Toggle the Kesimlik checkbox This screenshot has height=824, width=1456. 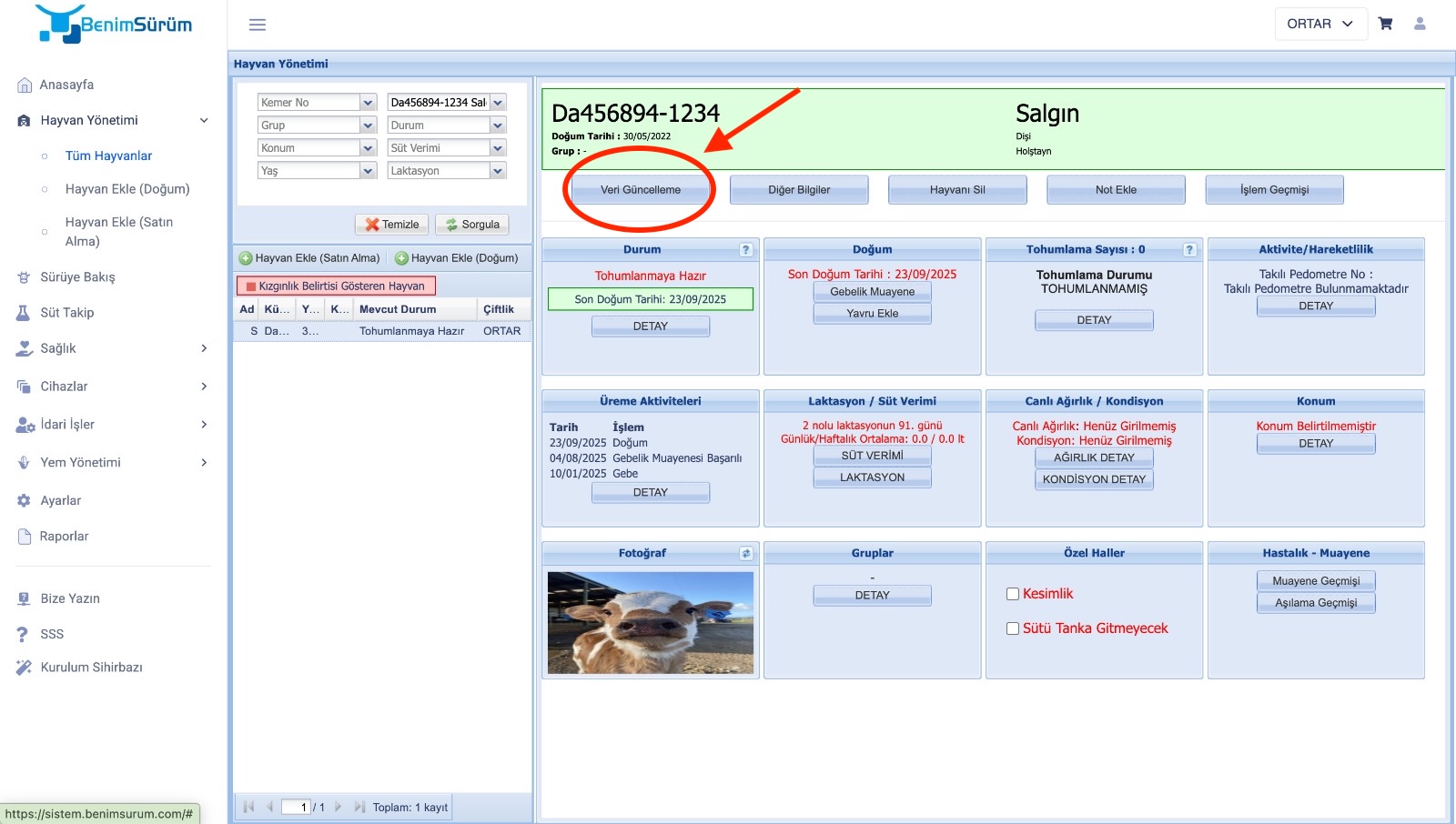coord(1012,594)
